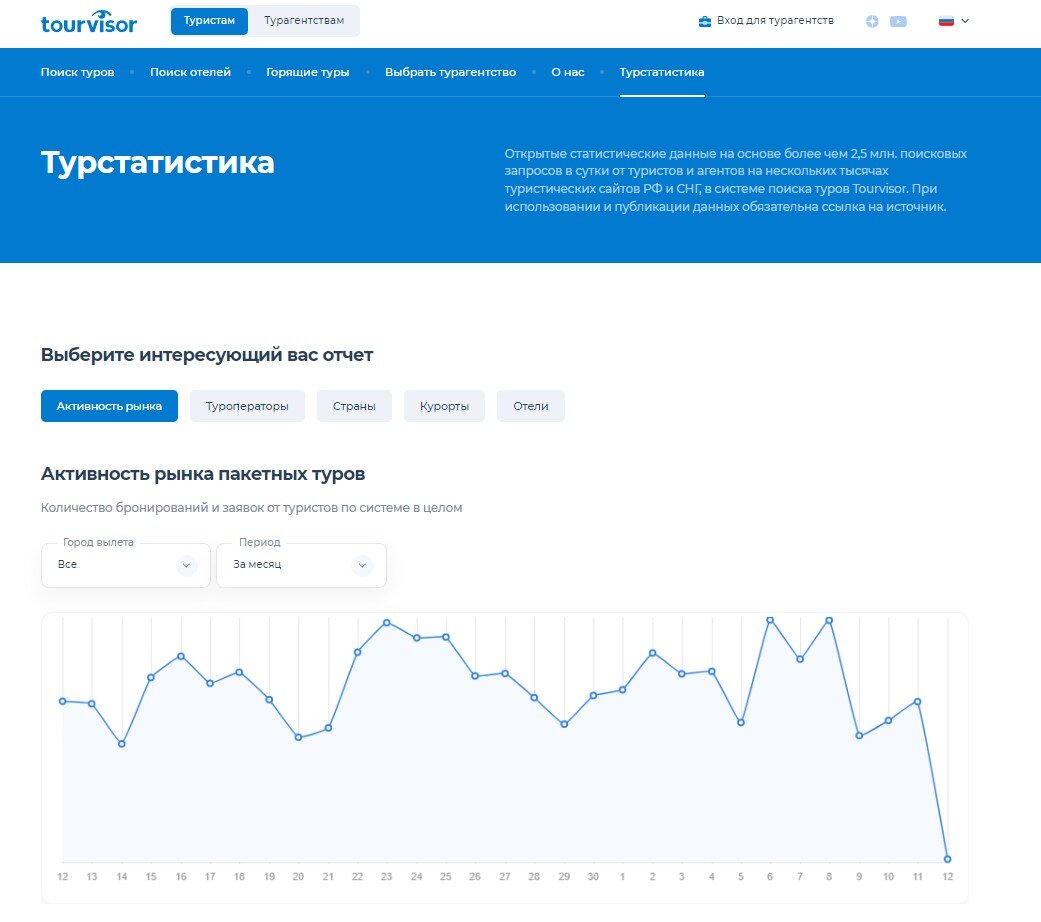Open the Город вылета dropdown
This screenshot has height=922, width=1041.
point(126,565)
